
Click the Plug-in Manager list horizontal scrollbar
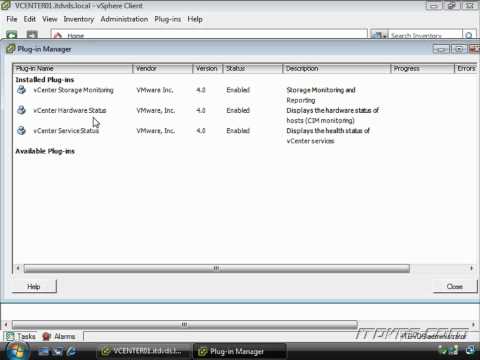tap(217, 268)
